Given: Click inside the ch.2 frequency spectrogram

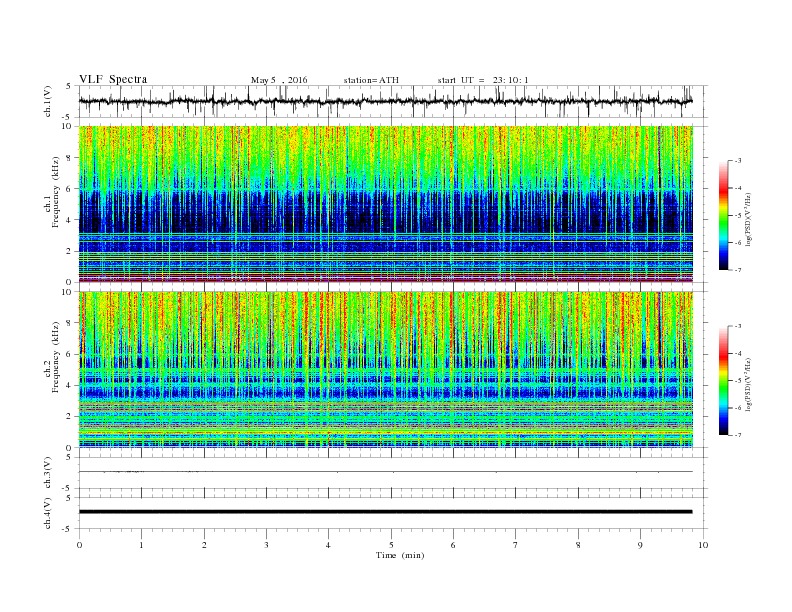Looking at the screenshot, I should (x=386, y=370).
